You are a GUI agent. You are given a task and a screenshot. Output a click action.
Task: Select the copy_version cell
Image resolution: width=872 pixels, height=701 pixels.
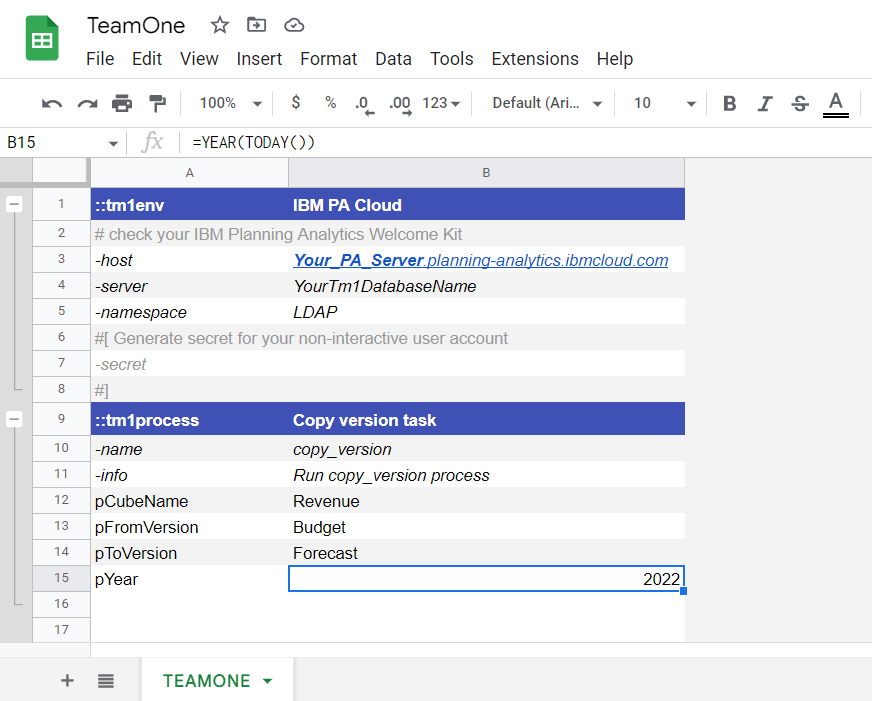487,449
